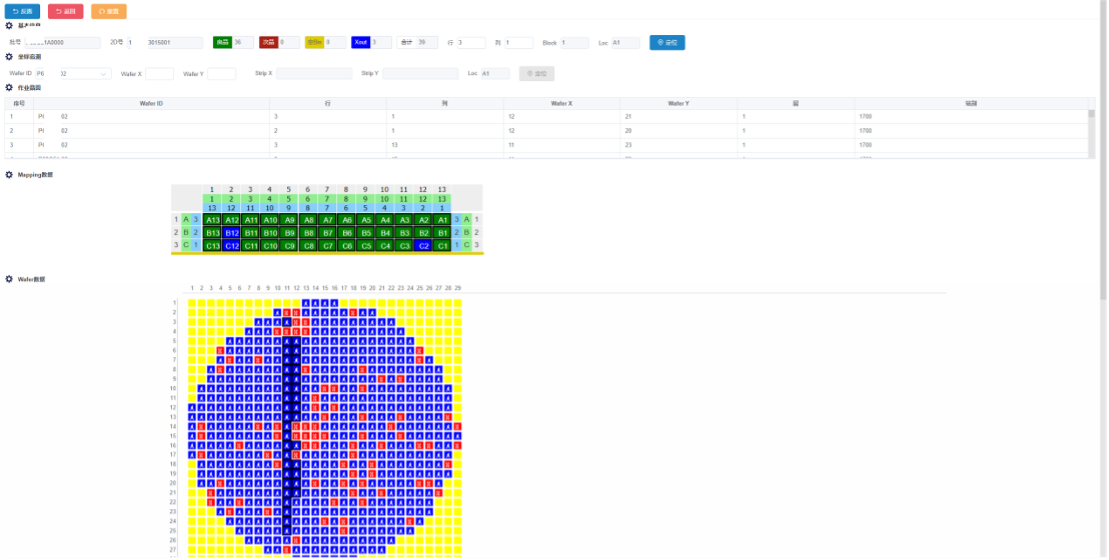Click Wafer Y value 23 in table row 3
Image resolution: width=1109 pixels, height=560 pixels.
[x=628, y=145]
